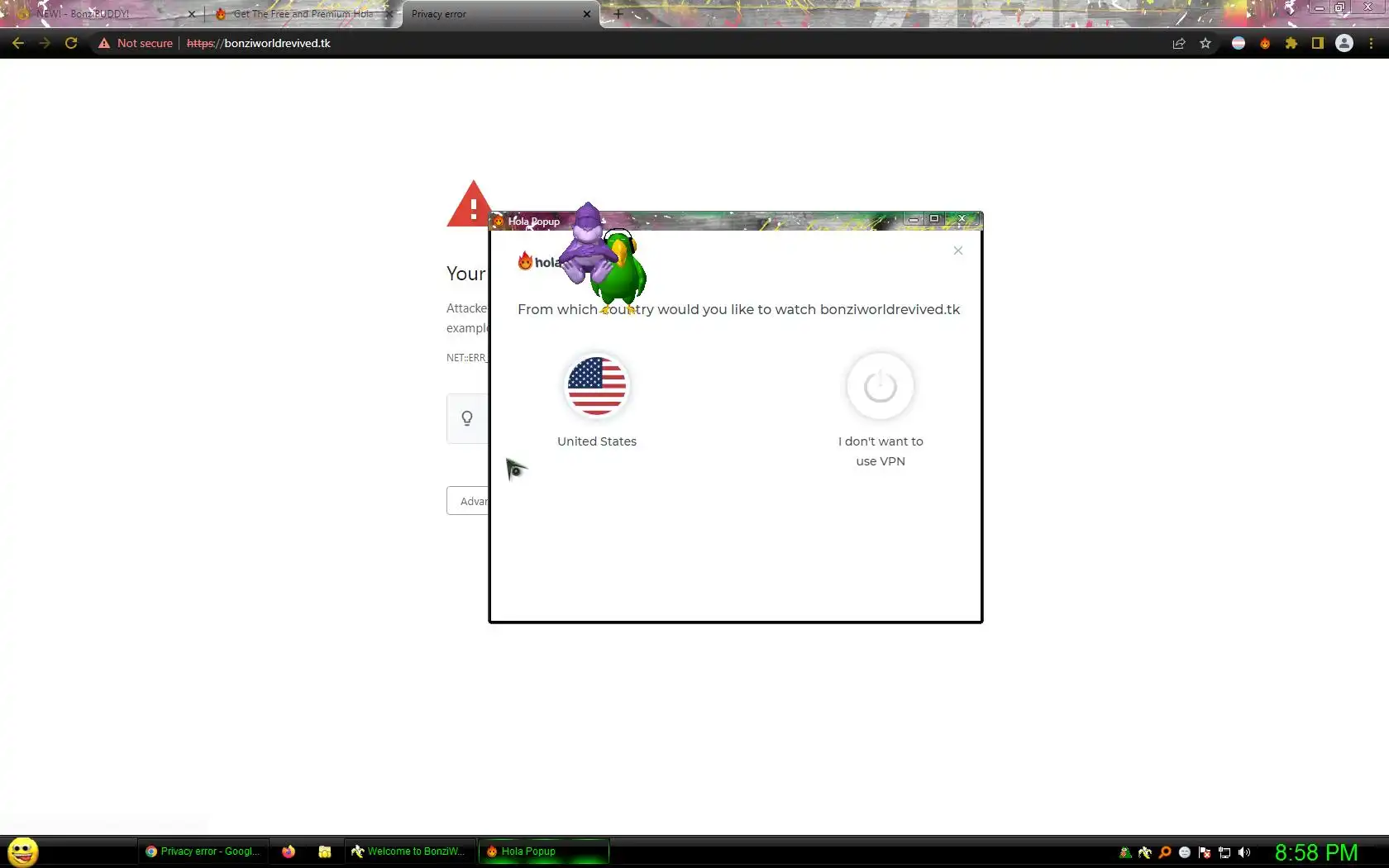Select I don't want to use VPN
Image resolution: width=1389 pixels, height=868 pixels.
click(x=881, y=451)
